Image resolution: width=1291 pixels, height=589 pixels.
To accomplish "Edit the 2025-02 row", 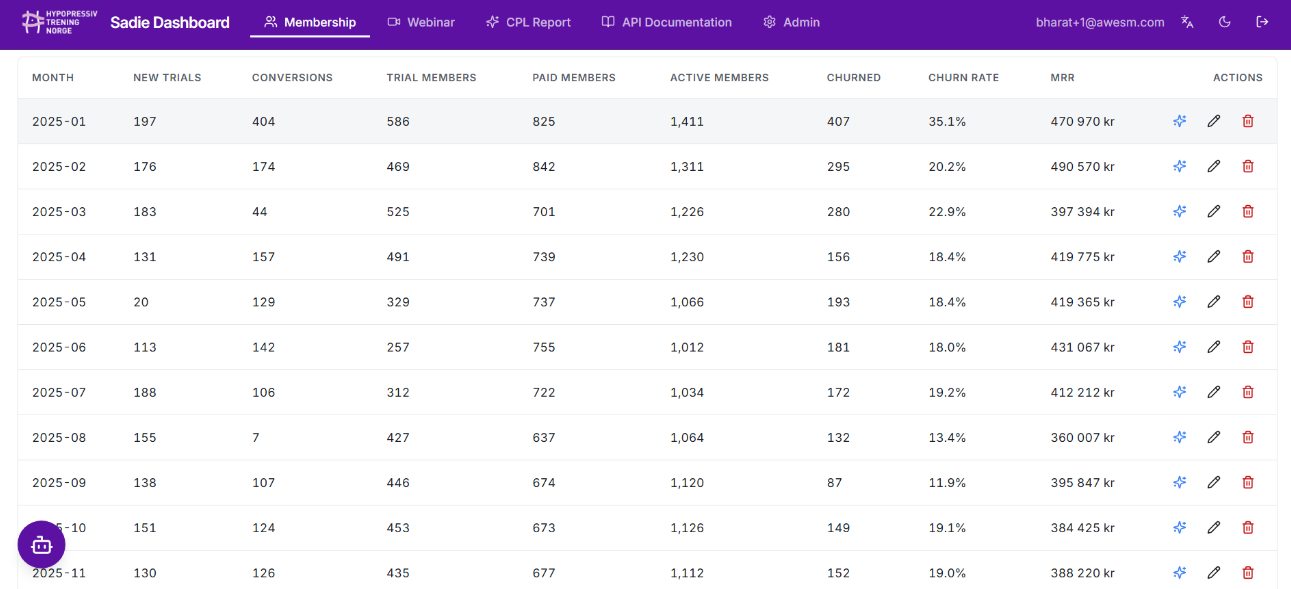I will point(1214,166).
